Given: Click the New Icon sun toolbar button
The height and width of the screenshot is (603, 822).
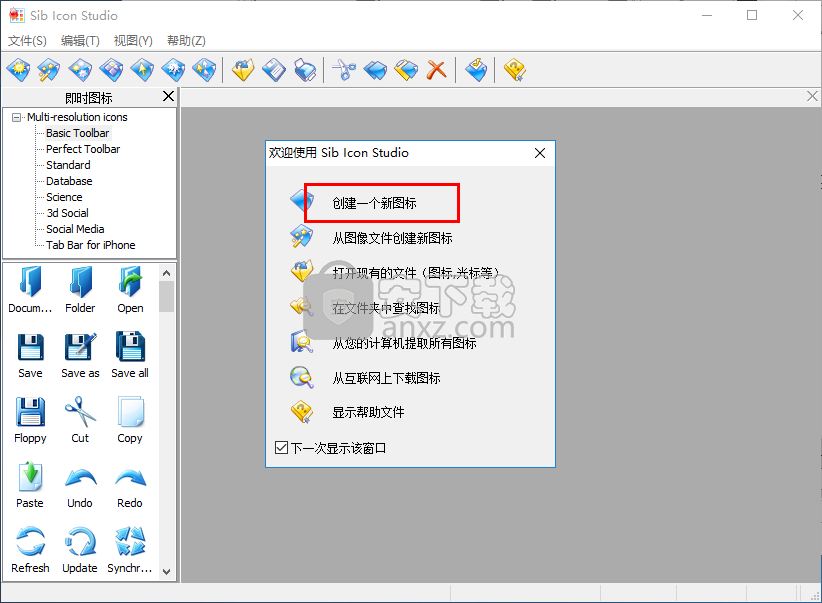Looking at the screenshot, I should coord(19,70).
